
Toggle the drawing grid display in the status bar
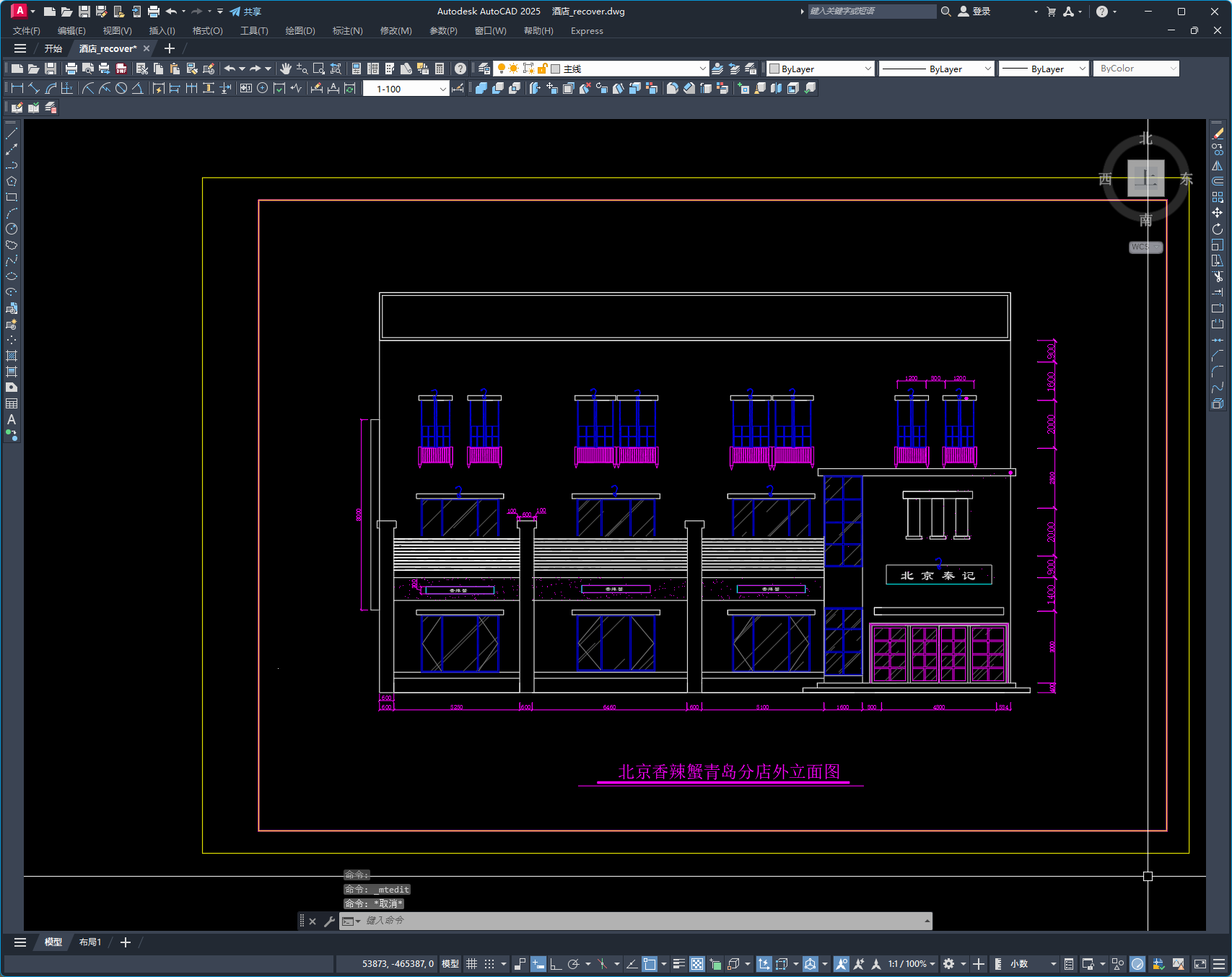tap(471, 964)
